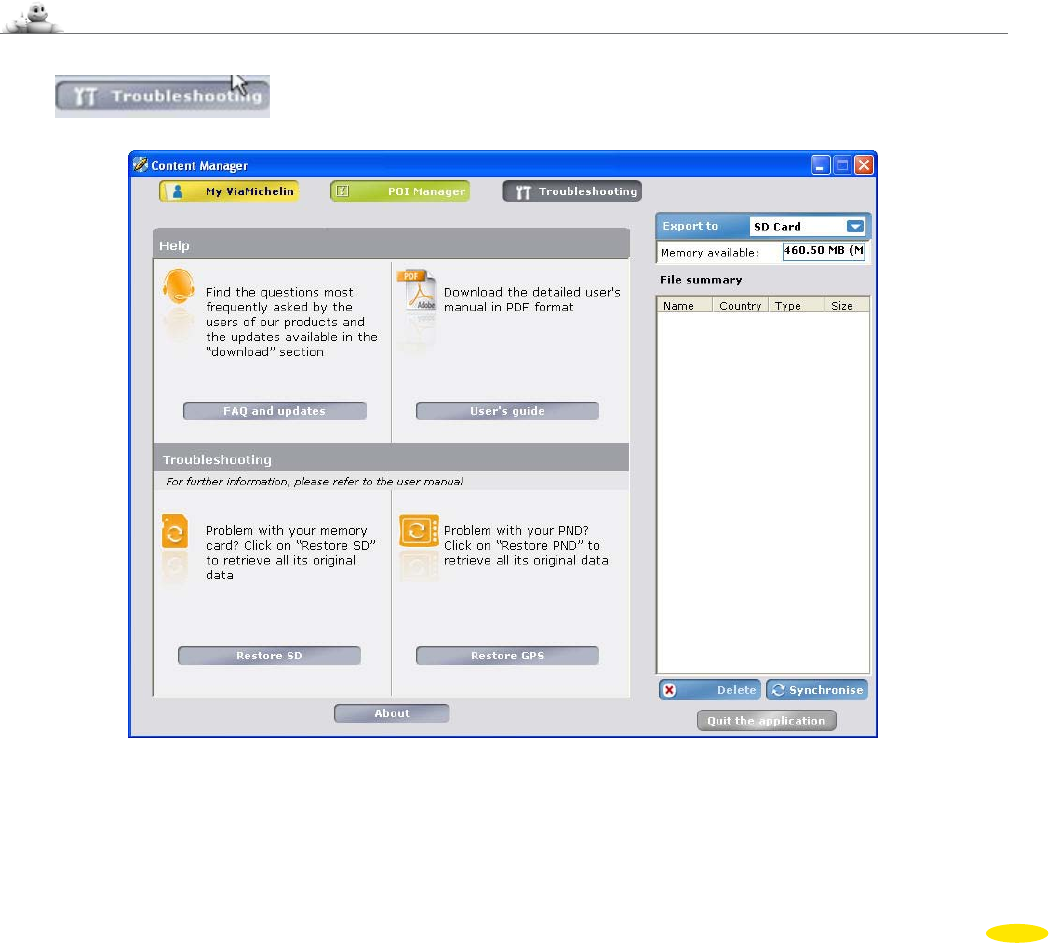Click the Delete button
This screenshot has width=1049, height=943.
(709, 690)
